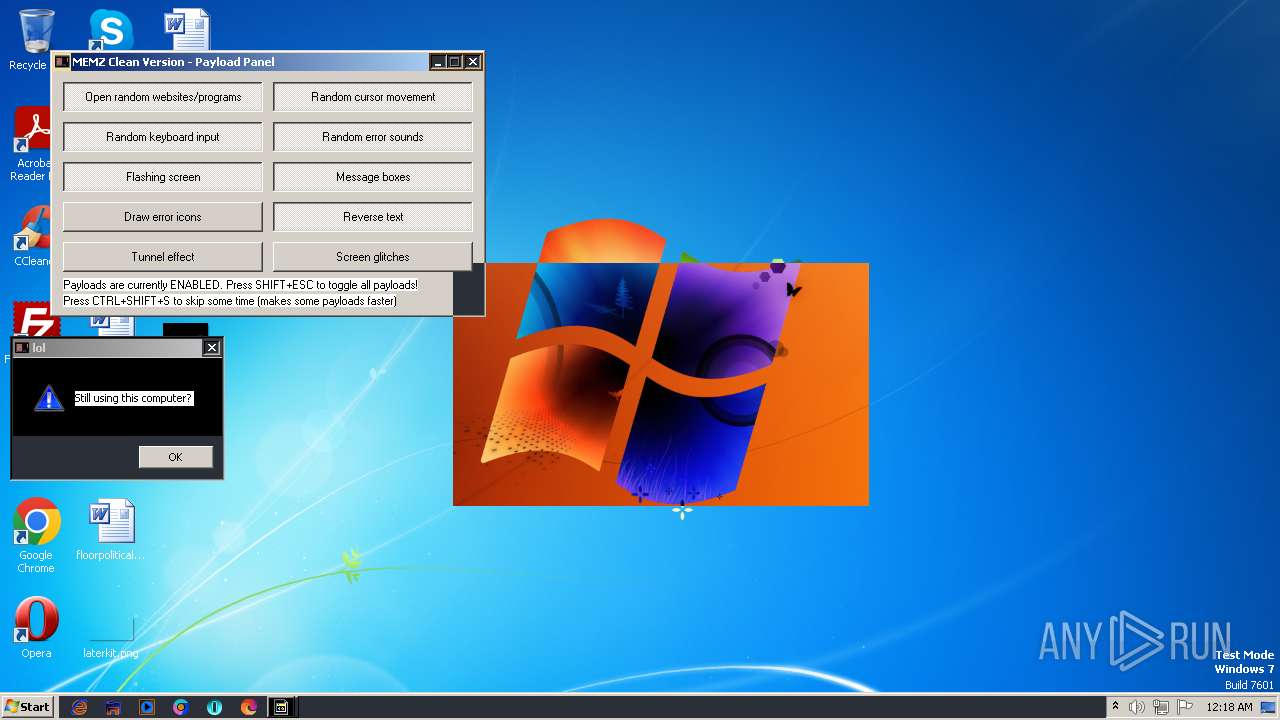Toggle Random error sounds payload
The height and width of the screenshot is (720, 1280).
tap(373, 137)
